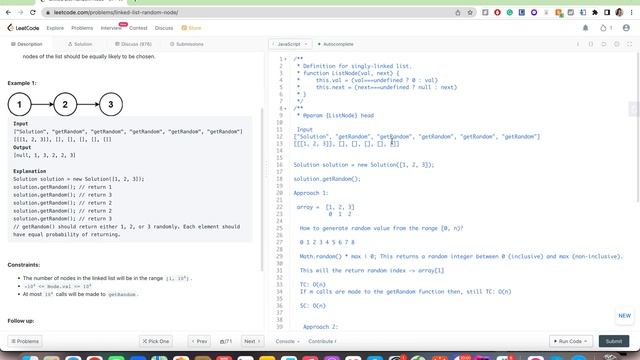Viewport: 640px width, 360px height.
Task: Click the NEW badge button
Action: pos(624,316)
